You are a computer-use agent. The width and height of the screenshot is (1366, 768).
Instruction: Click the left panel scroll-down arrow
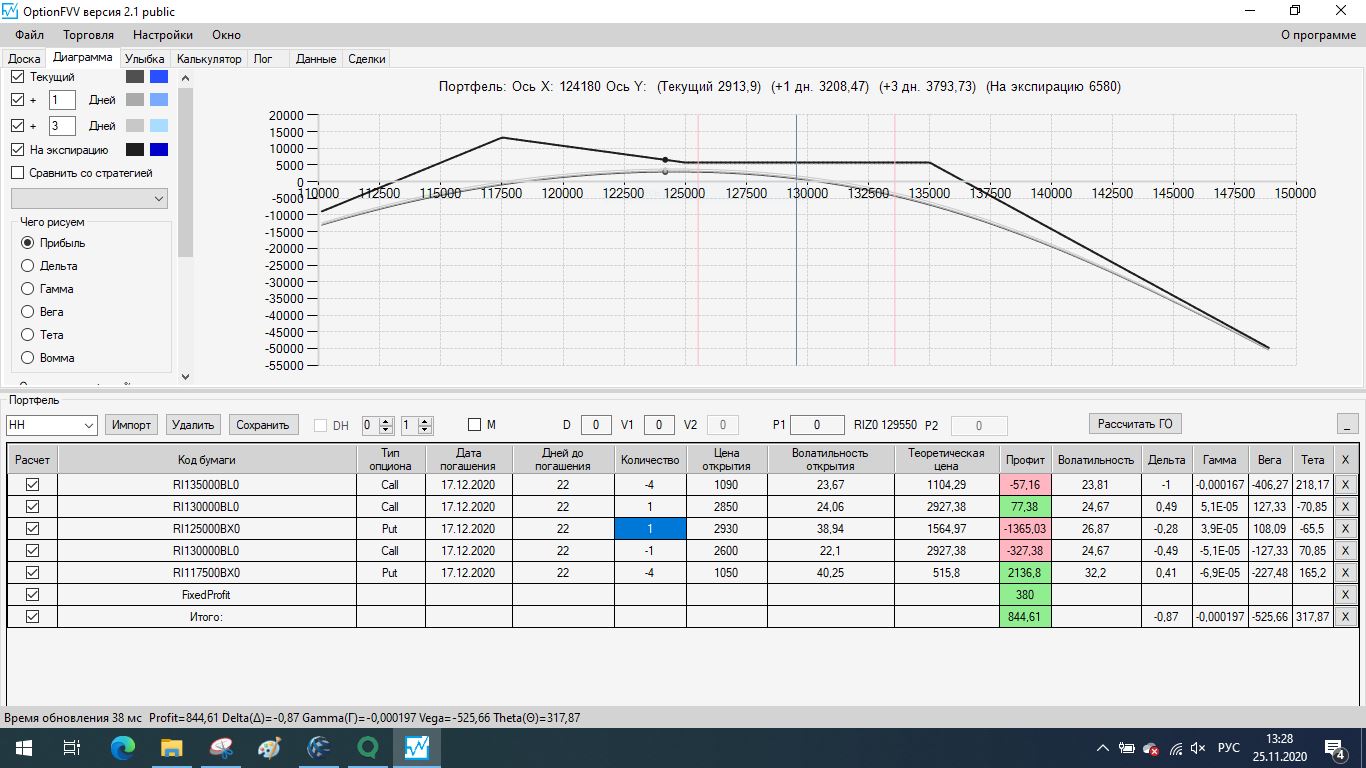pyautogui.click(x=185, y=377)
